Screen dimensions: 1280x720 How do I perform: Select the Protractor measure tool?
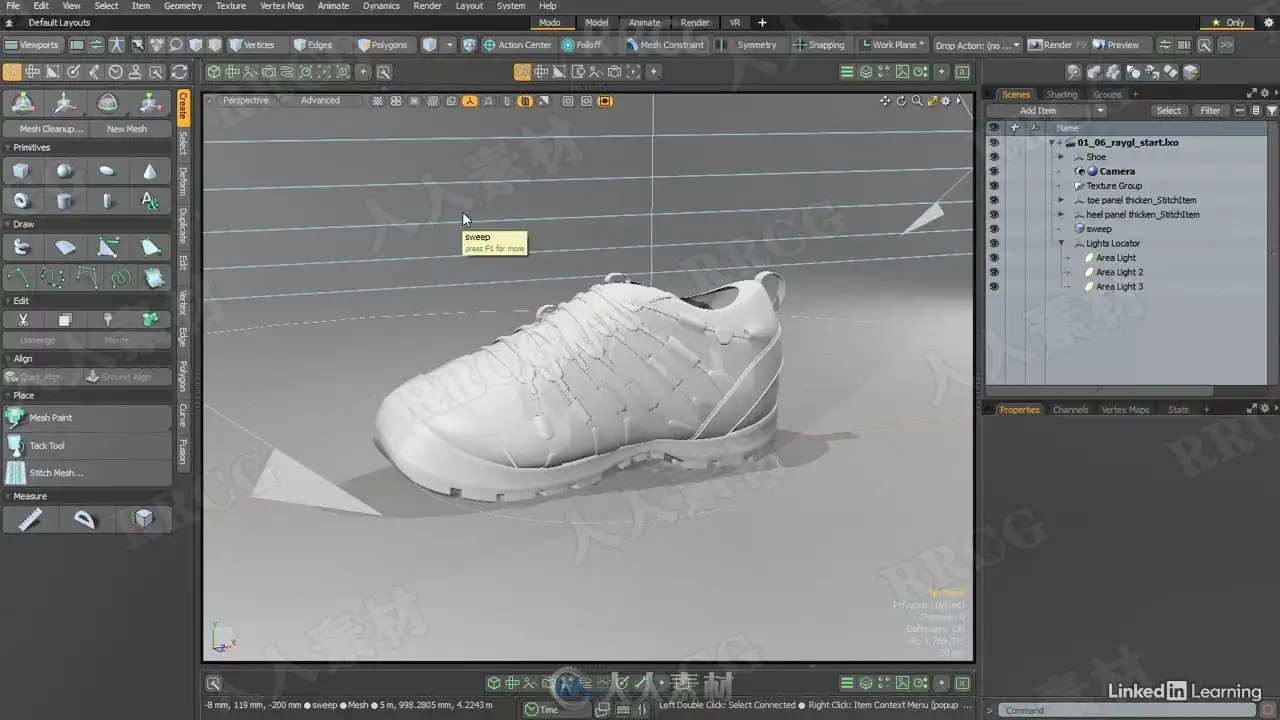coord(86,519)
